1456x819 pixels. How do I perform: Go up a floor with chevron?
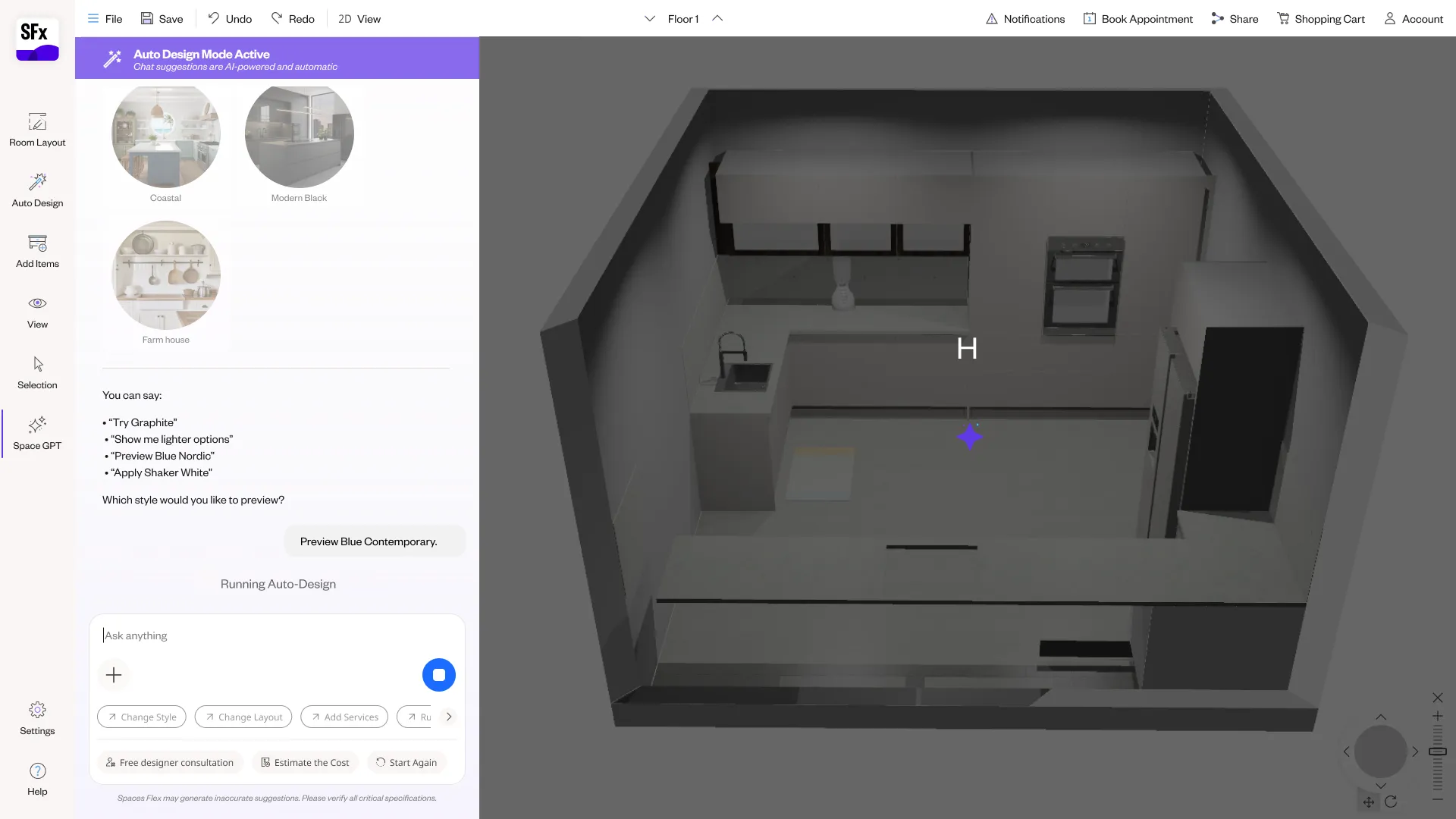(x=717, y=18)
